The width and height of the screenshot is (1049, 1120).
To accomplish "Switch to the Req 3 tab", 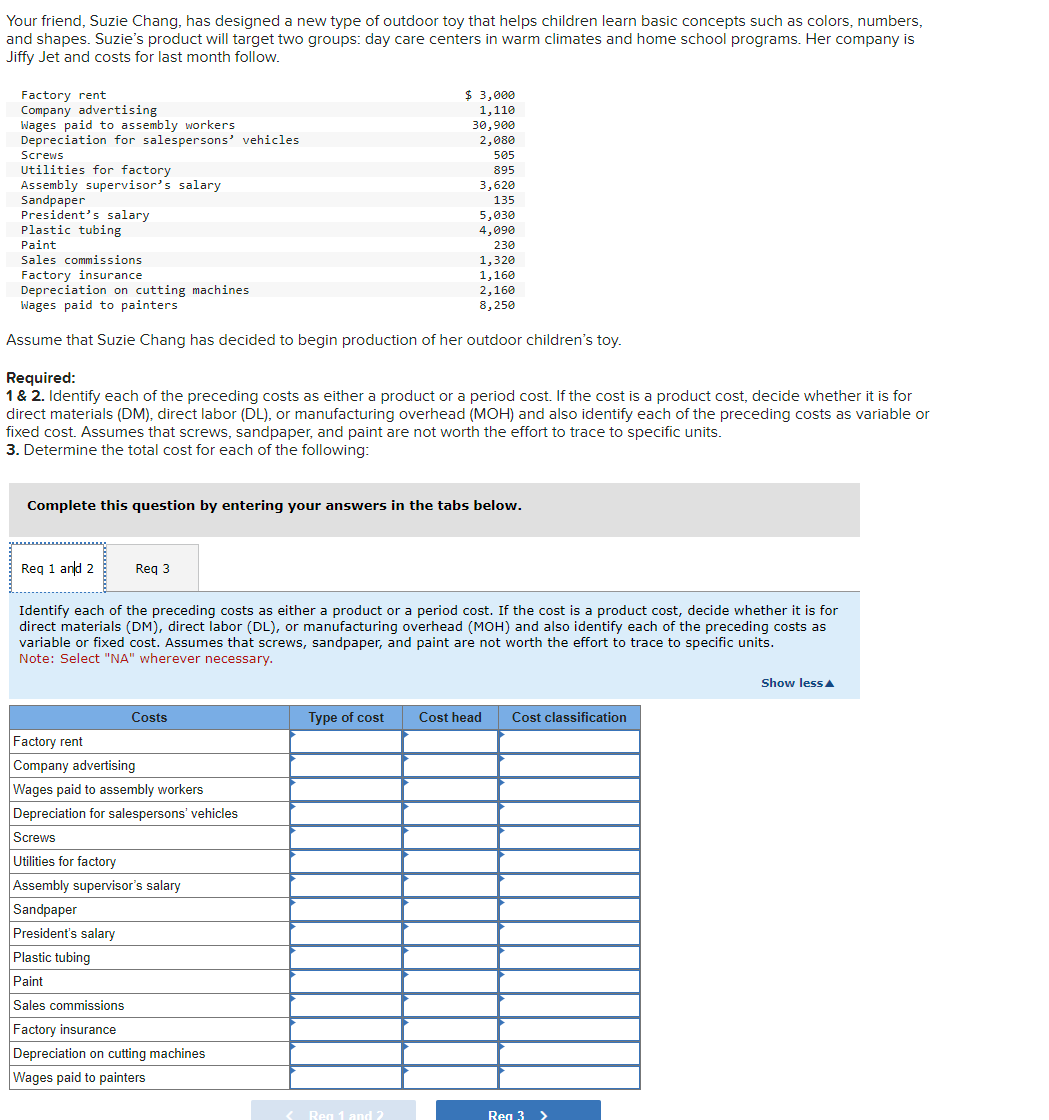I will 151,568.
